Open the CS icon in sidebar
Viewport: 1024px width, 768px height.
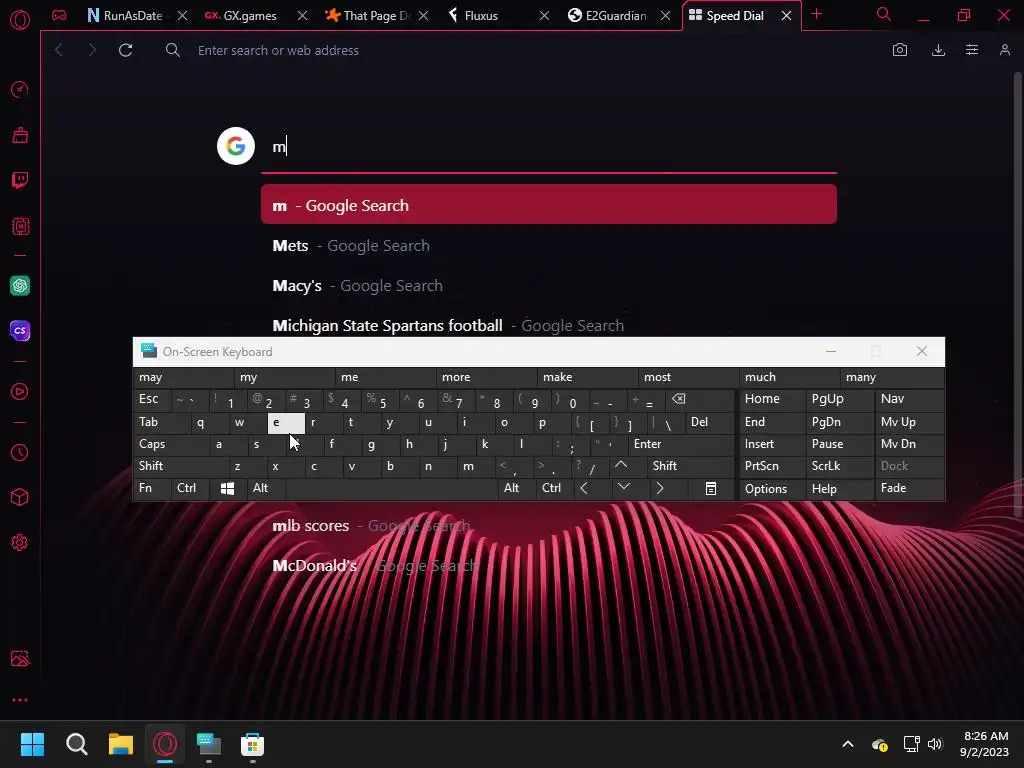(20, 330)
